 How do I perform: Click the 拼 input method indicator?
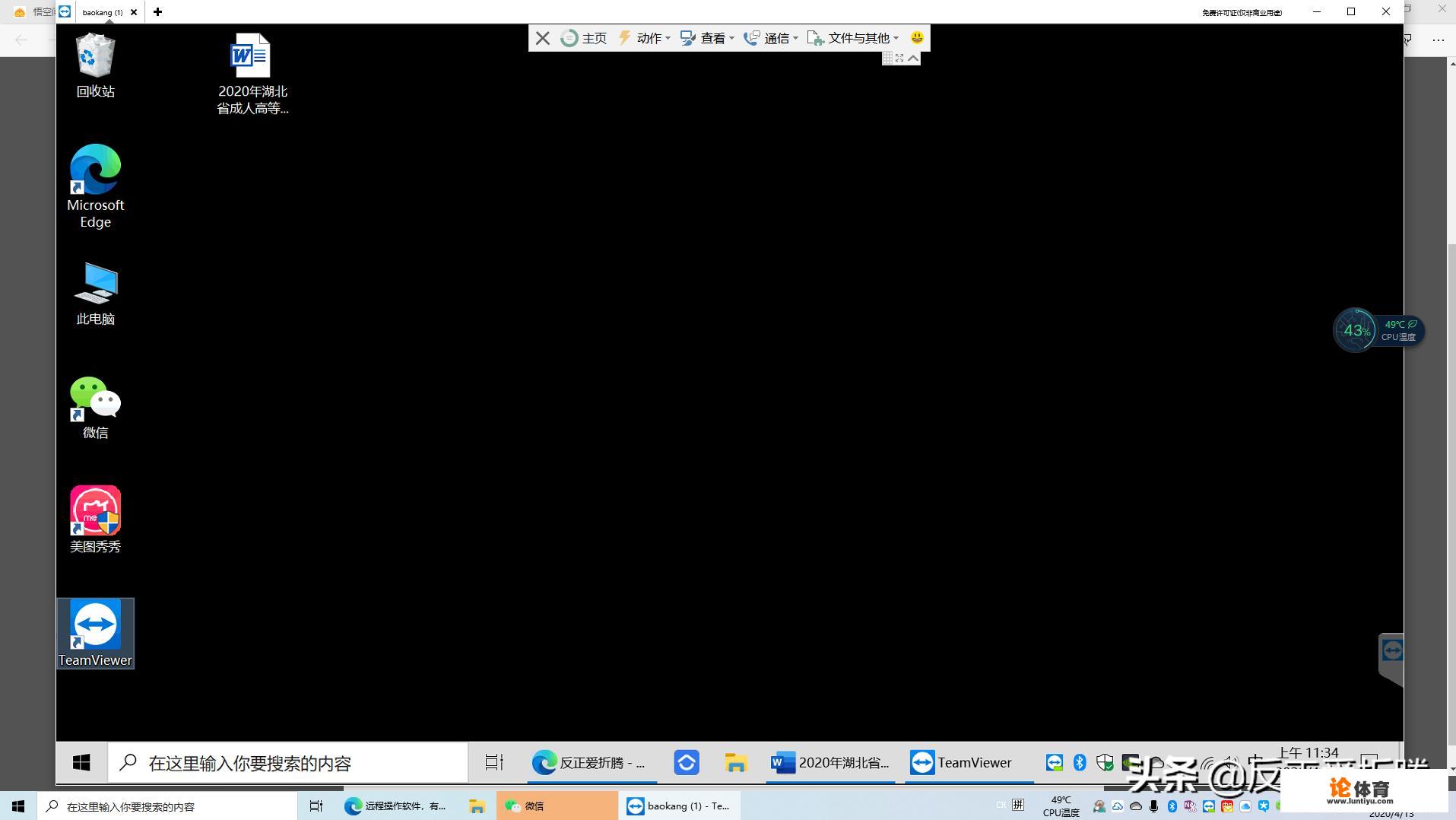coord(1018,805)
